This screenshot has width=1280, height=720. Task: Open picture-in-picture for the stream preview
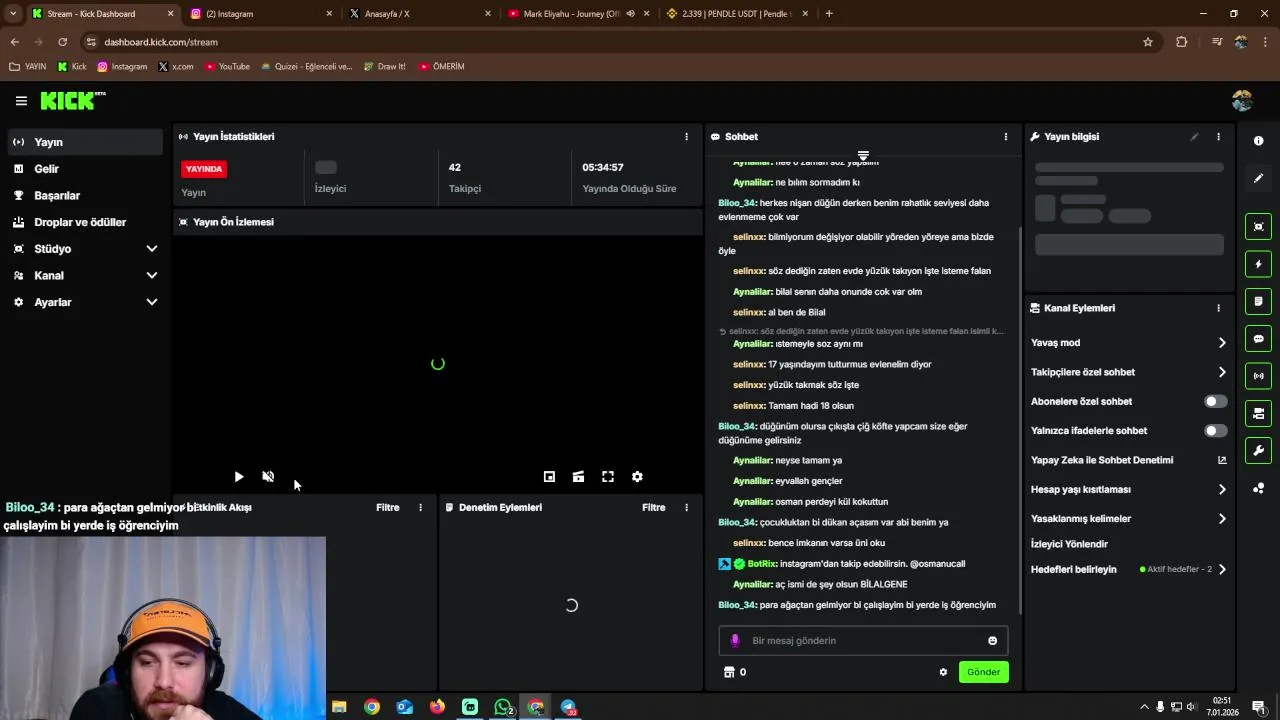(x=549, y=477)
